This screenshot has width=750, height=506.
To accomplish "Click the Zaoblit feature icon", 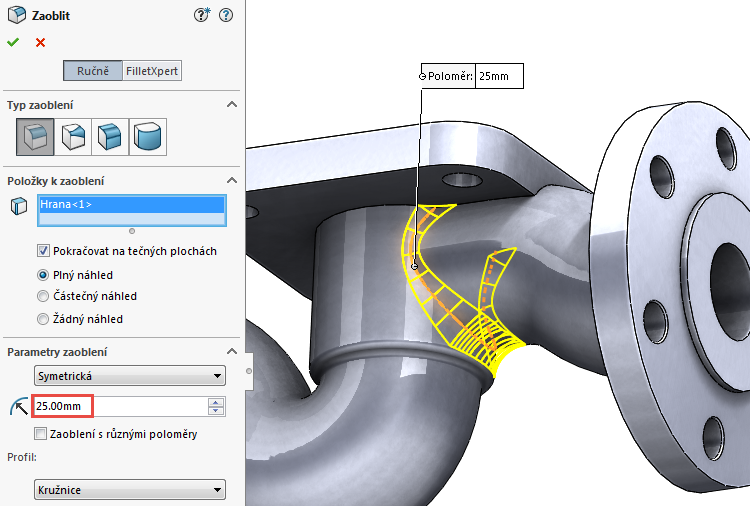I will point(17,15).
